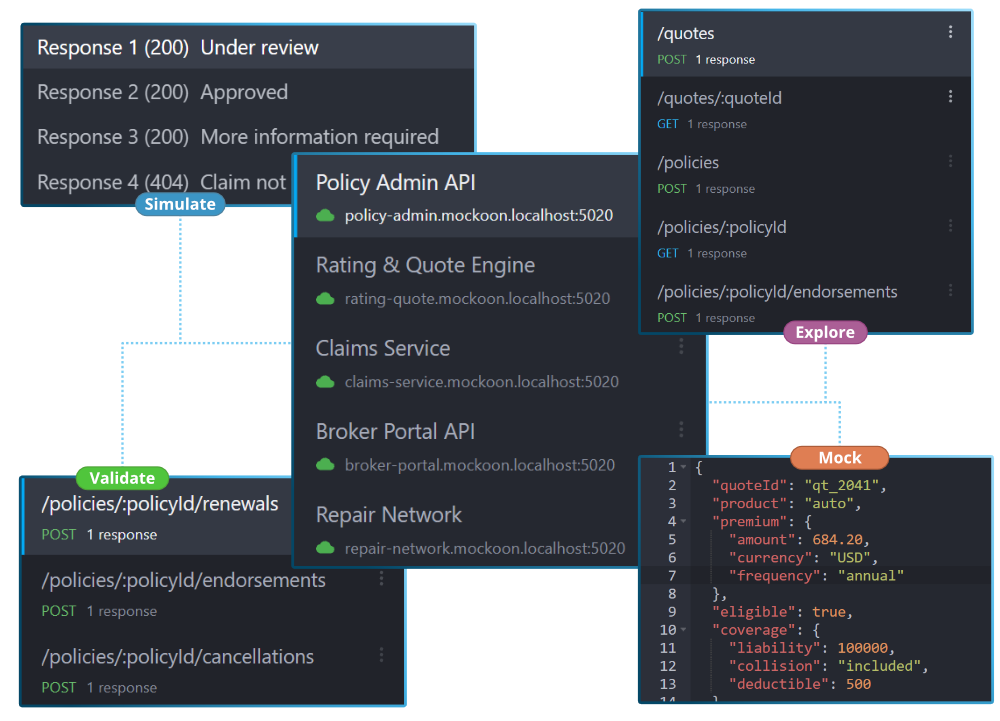Screen dimensions: 1000x721
Task: Select Response 2 (200) Approved
Action: pyautogui.click(x=248, y=92)
